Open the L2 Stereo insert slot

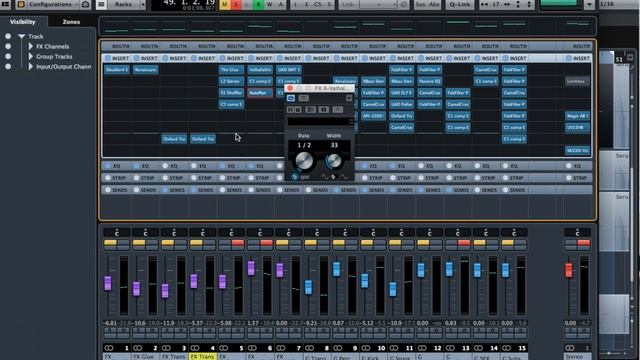[231, 81]
